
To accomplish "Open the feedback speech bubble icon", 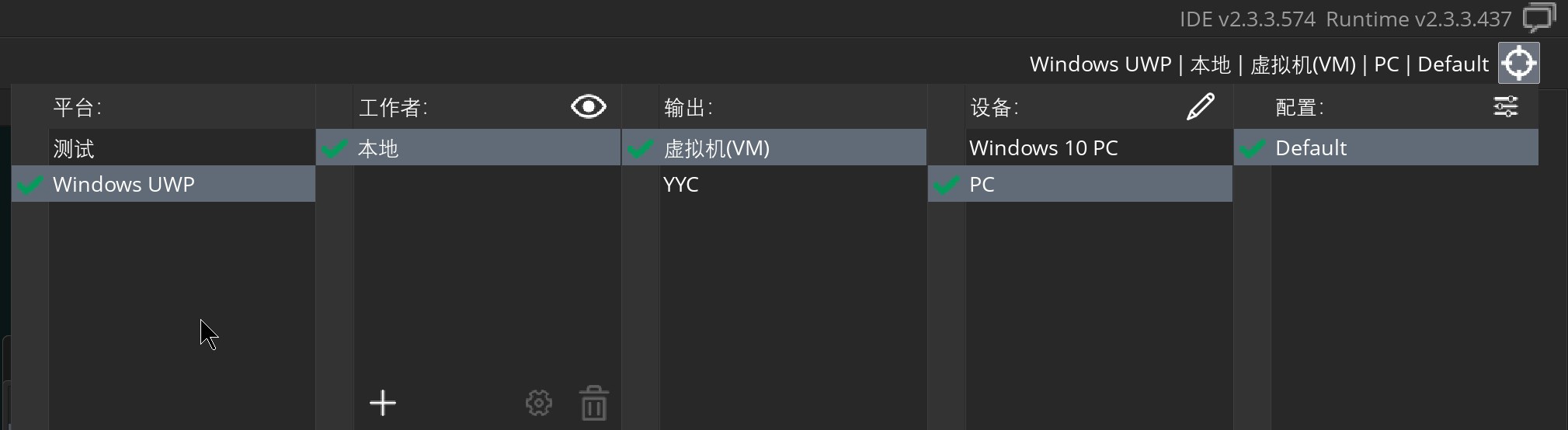I will pos(1538,18).
